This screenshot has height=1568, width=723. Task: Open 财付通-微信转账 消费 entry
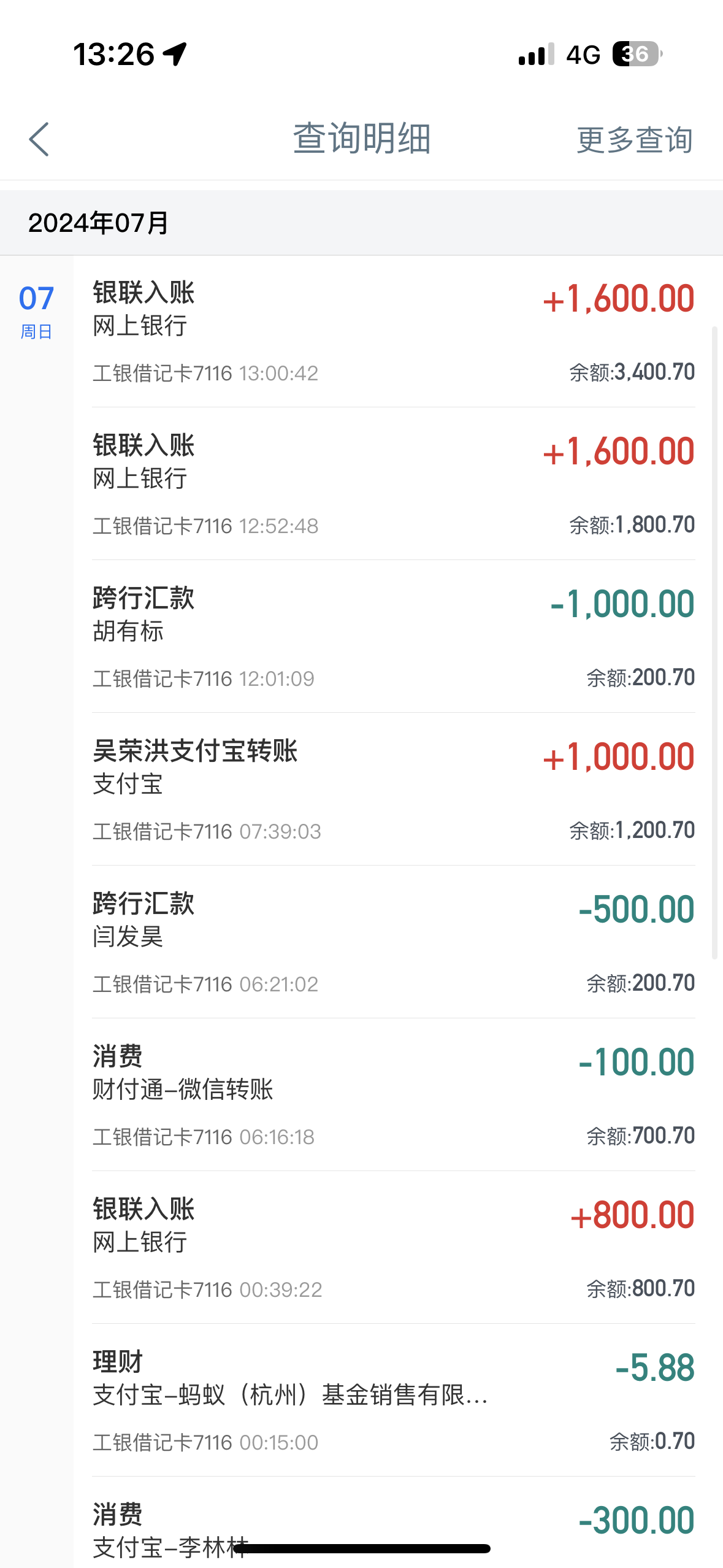392,1094
